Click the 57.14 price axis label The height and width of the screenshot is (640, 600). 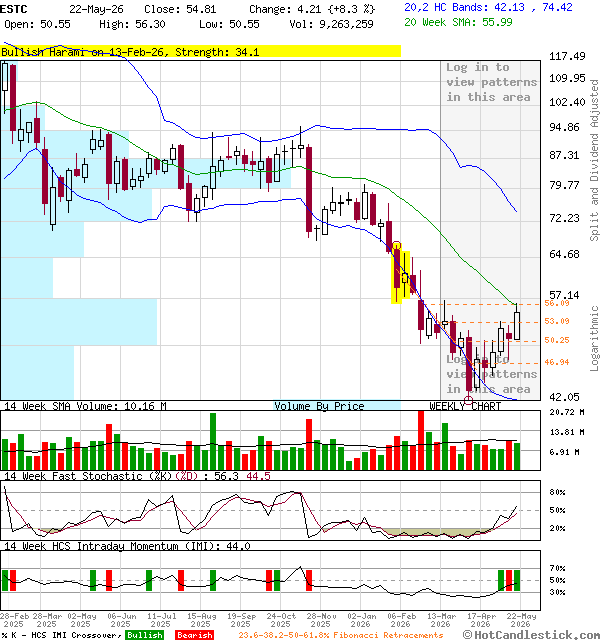click(x=564, y=295)
